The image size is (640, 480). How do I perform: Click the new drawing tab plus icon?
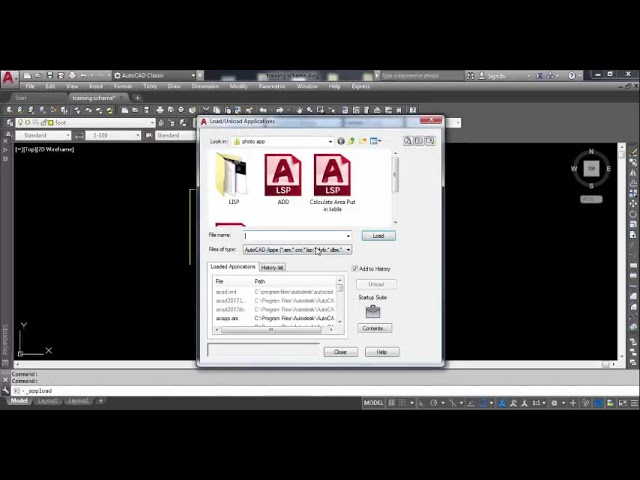tap(138, 98)
